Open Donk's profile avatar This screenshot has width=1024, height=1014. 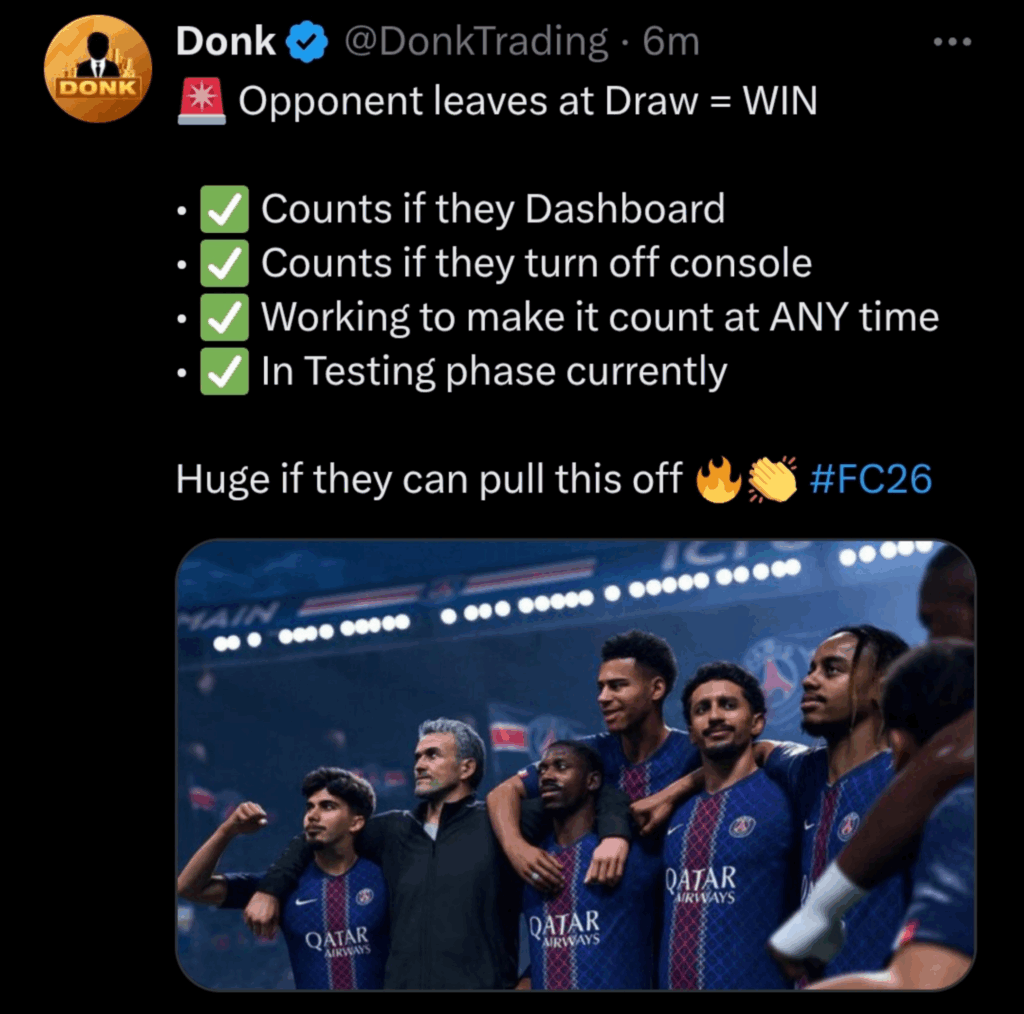[x=98, y=69]
